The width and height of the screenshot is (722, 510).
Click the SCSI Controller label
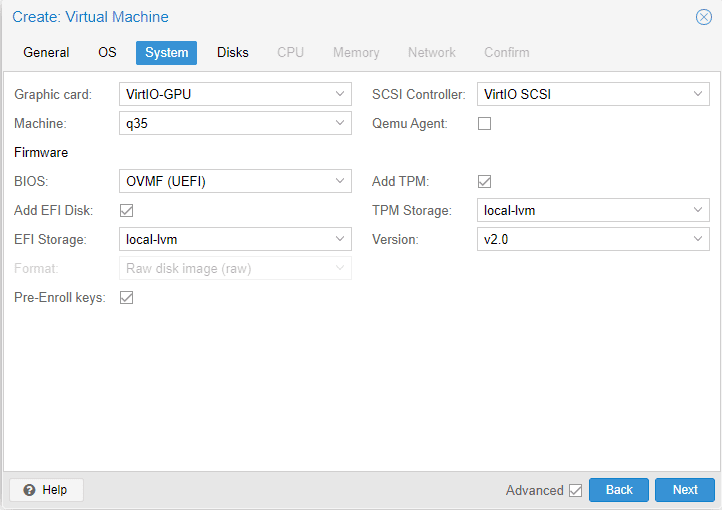pyautogui.click(x=419, y=94)
